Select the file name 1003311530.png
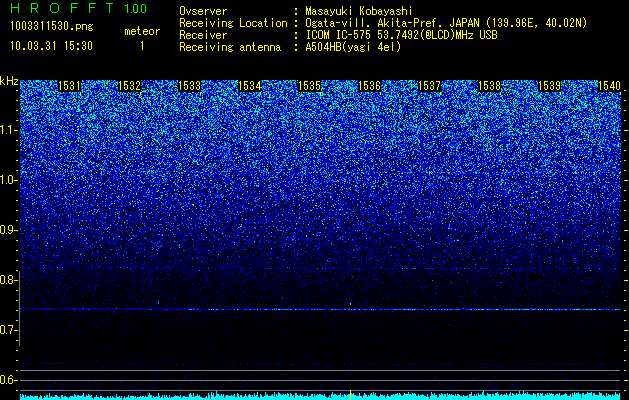This screenshot has height=400, width=629. [52, 26]
